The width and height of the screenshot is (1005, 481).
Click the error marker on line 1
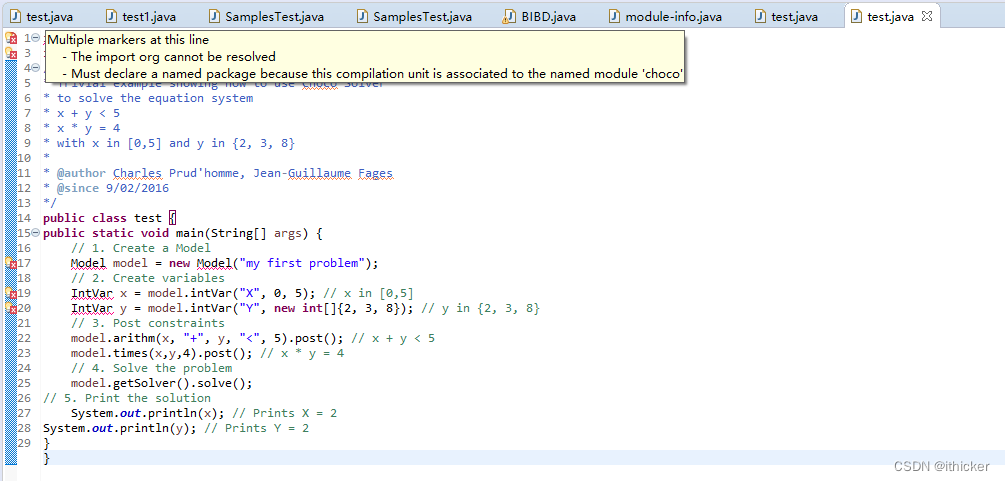pos(11,38)
